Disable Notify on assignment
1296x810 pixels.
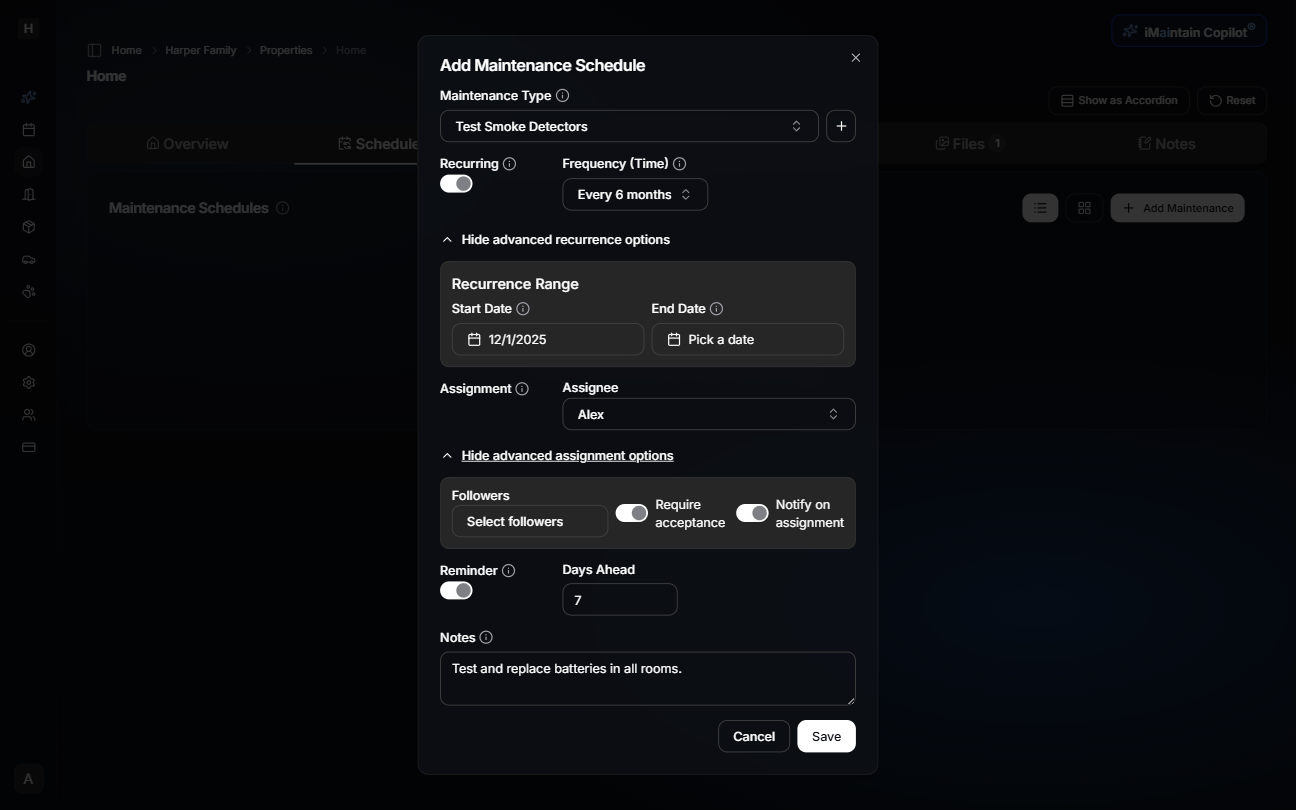point(752,512)
